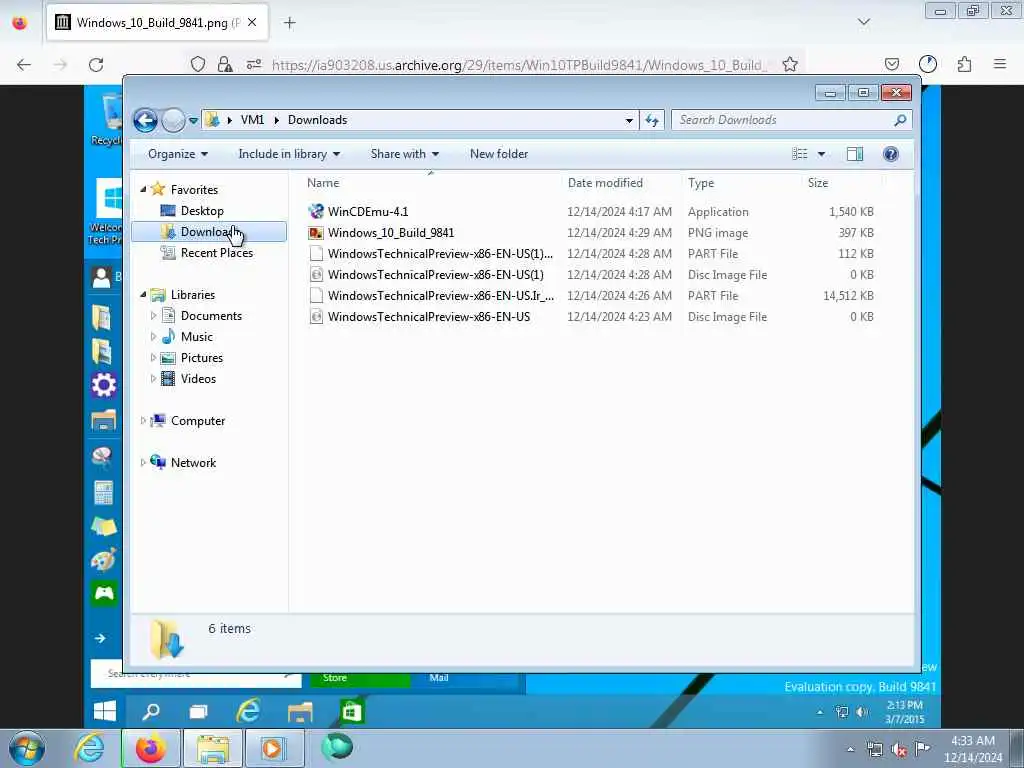The width and height of the screenshot is (1024, 768).
Task: Click the Action Center flag tray icon
Action: tap(922, 748)
